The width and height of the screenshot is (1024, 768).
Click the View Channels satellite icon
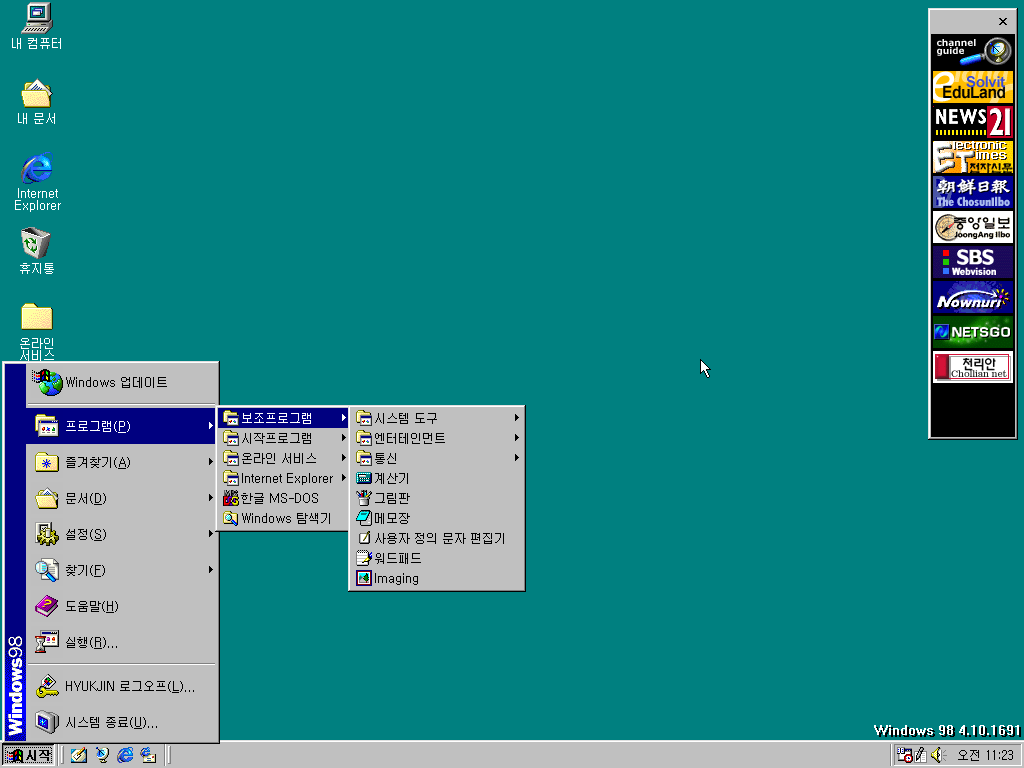pyautogui.click(x=103, y=755)
